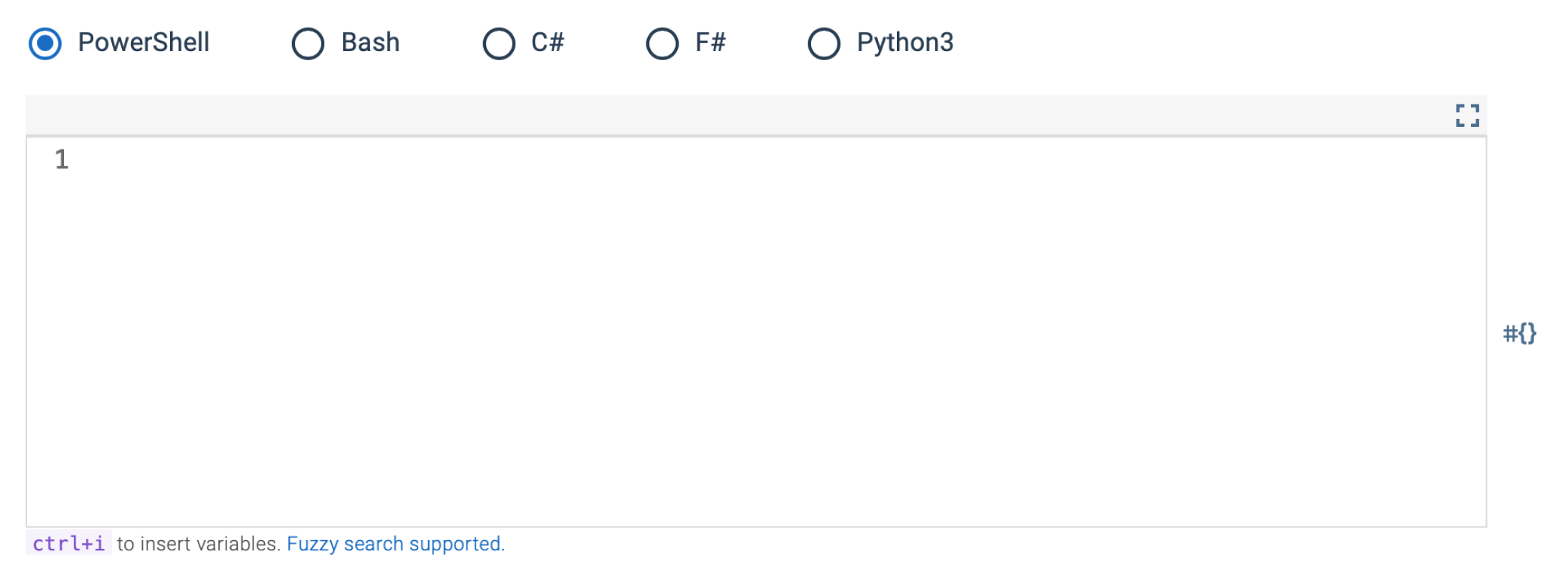The height and width of the screenshot is (579, 1568).
Task: Select the F# radio button
Action: coord(661,44)
